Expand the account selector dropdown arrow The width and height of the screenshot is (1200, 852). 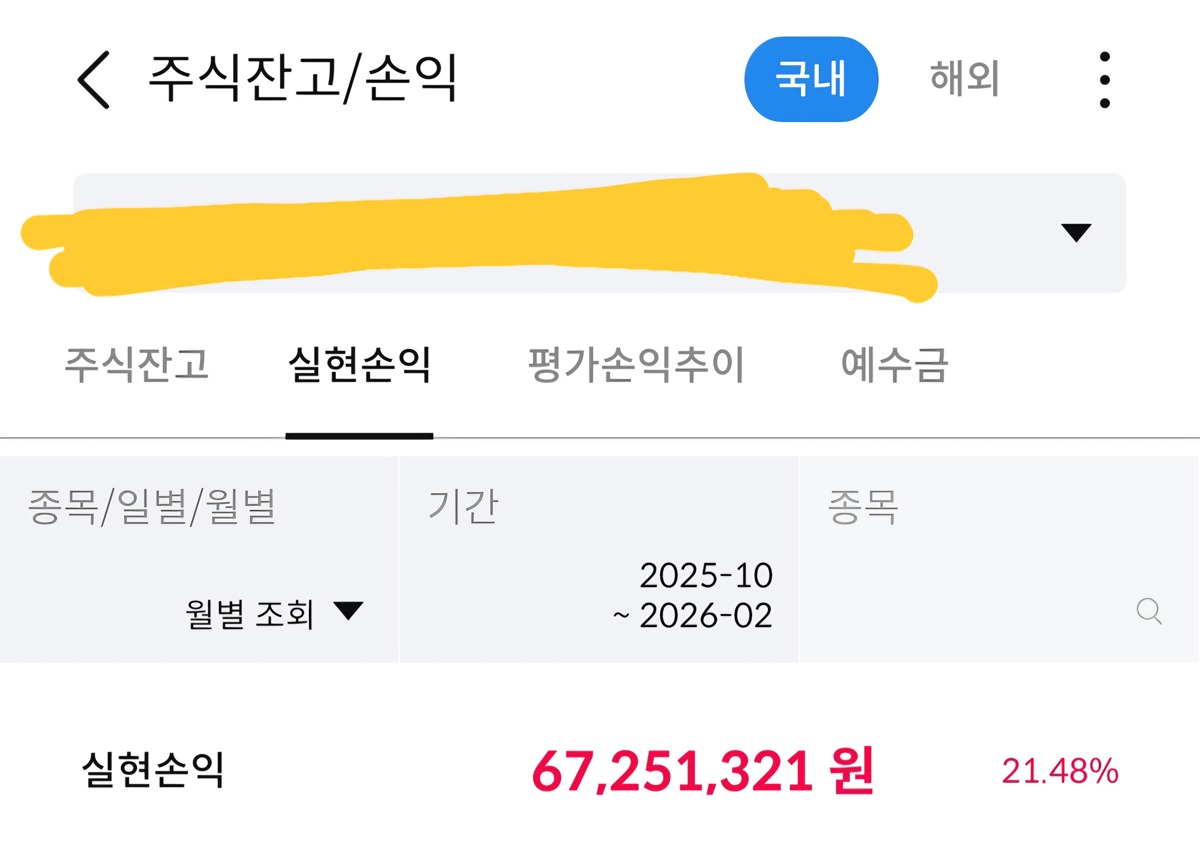click(x=1075, y=233)
